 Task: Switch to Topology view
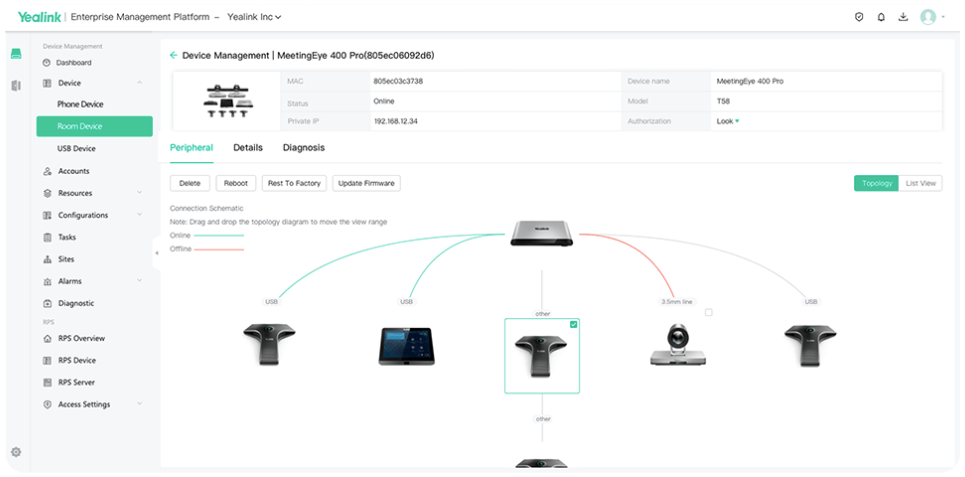(x=876, y=183)
